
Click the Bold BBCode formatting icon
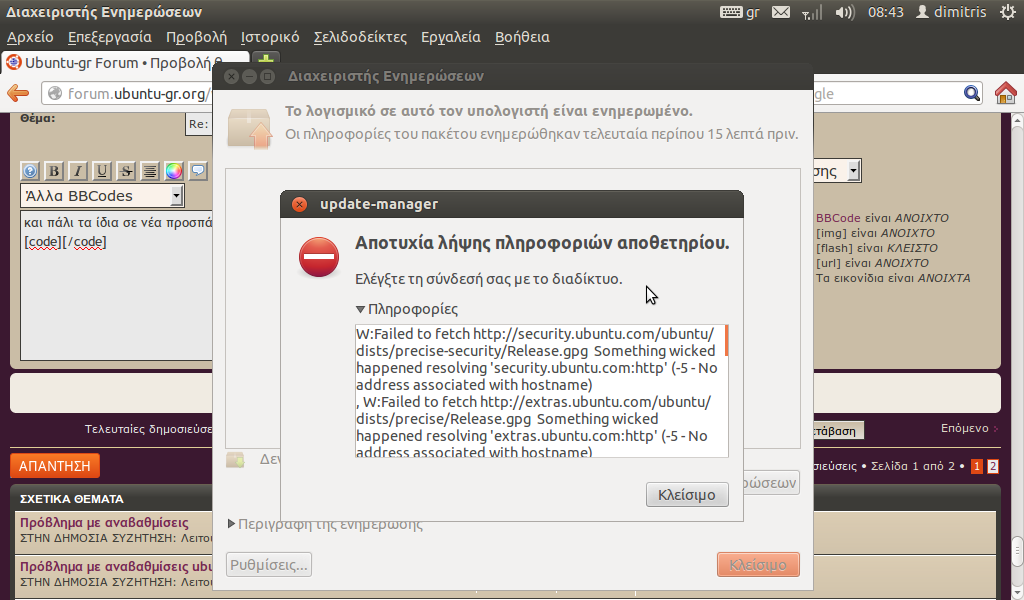tap(54, 171)
